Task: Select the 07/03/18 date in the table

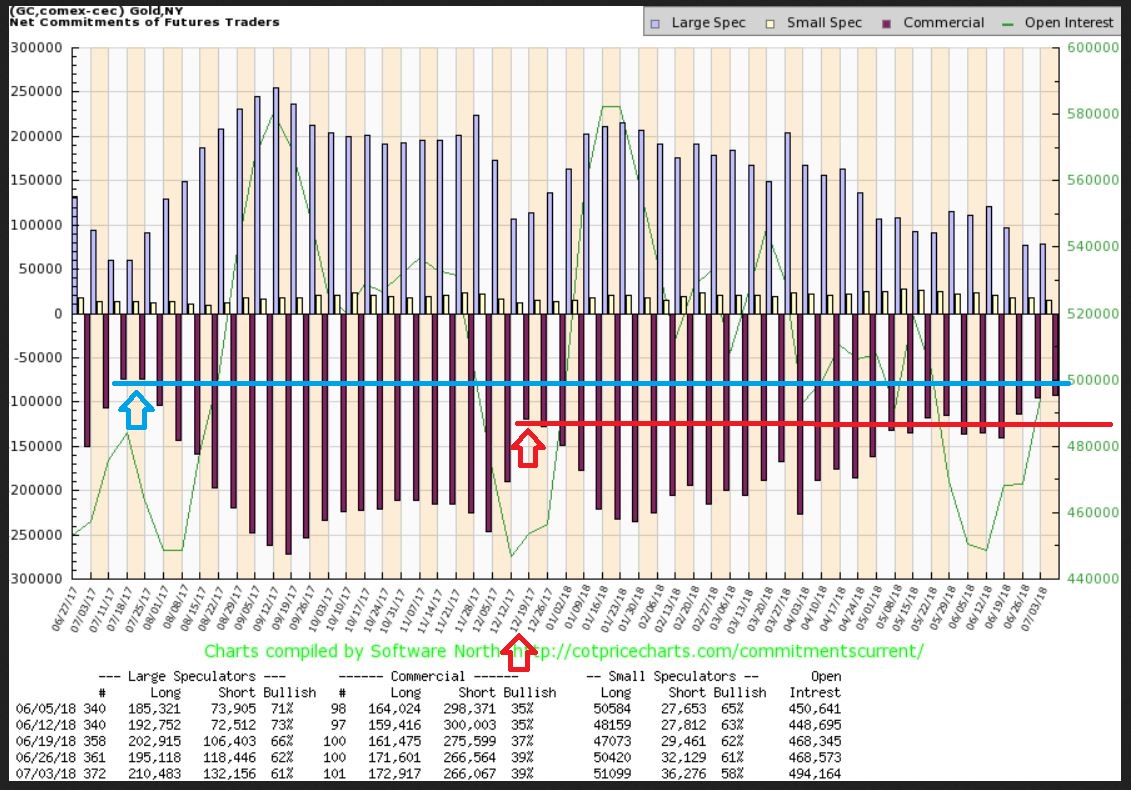Action: pos(45,773)
